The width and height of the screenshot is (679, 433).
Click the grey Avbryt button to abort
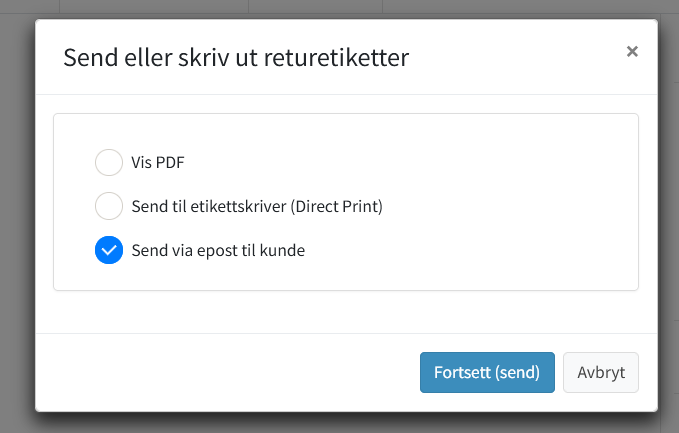point(601,372)
